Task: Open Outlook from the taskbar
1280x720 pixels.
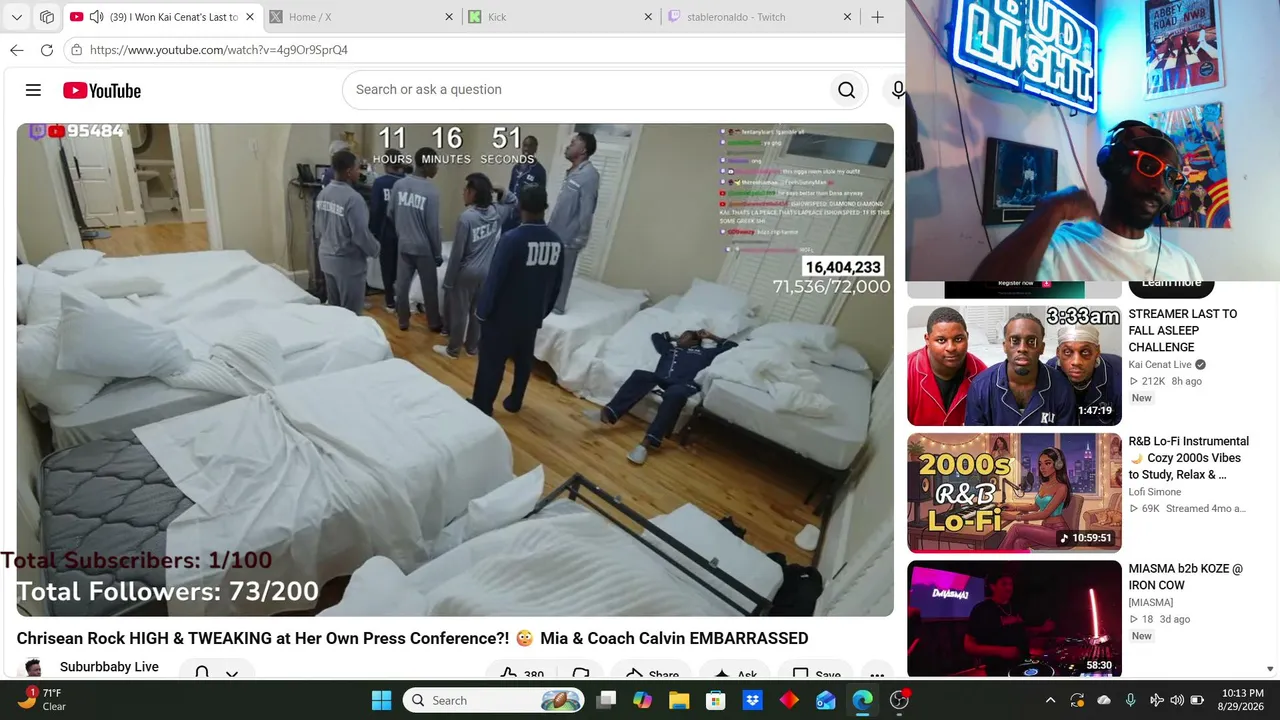Action: point(826,700)
